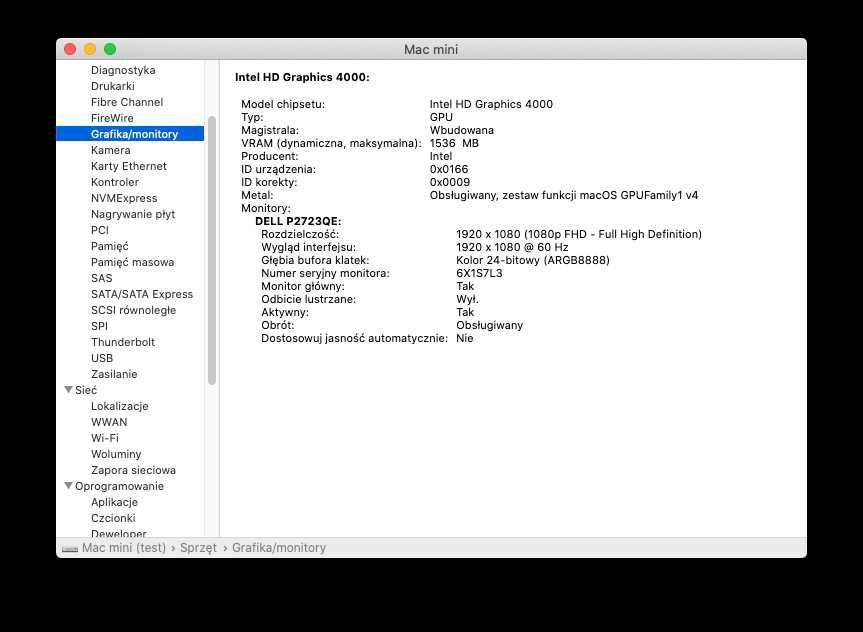Choose SPI in the sidebar

(99, 326)
